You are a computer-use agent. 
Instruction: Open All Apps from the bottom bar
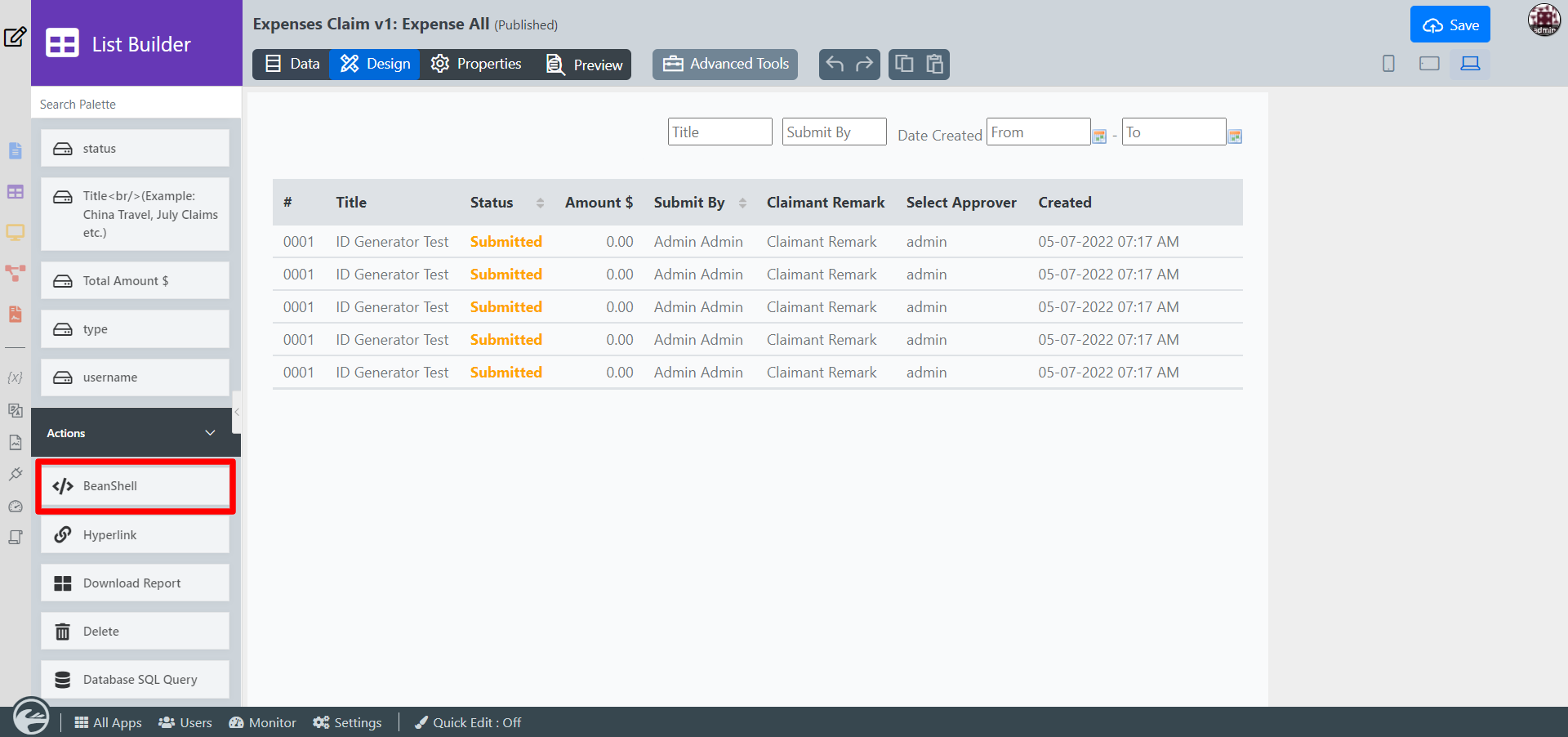click(108, 722)
